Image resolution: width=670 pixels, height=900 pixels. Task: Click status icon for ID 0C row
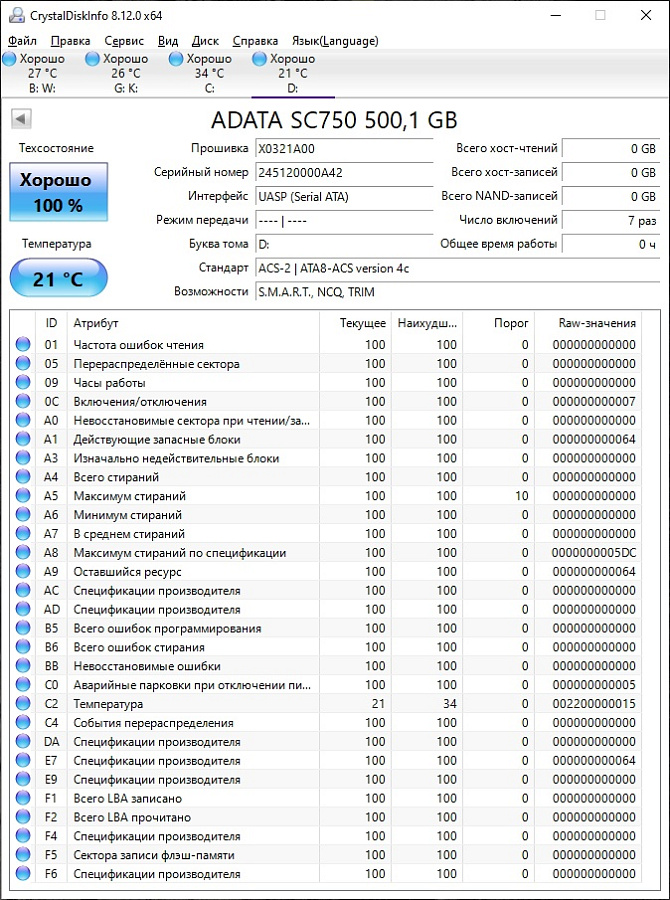(23, 401)
